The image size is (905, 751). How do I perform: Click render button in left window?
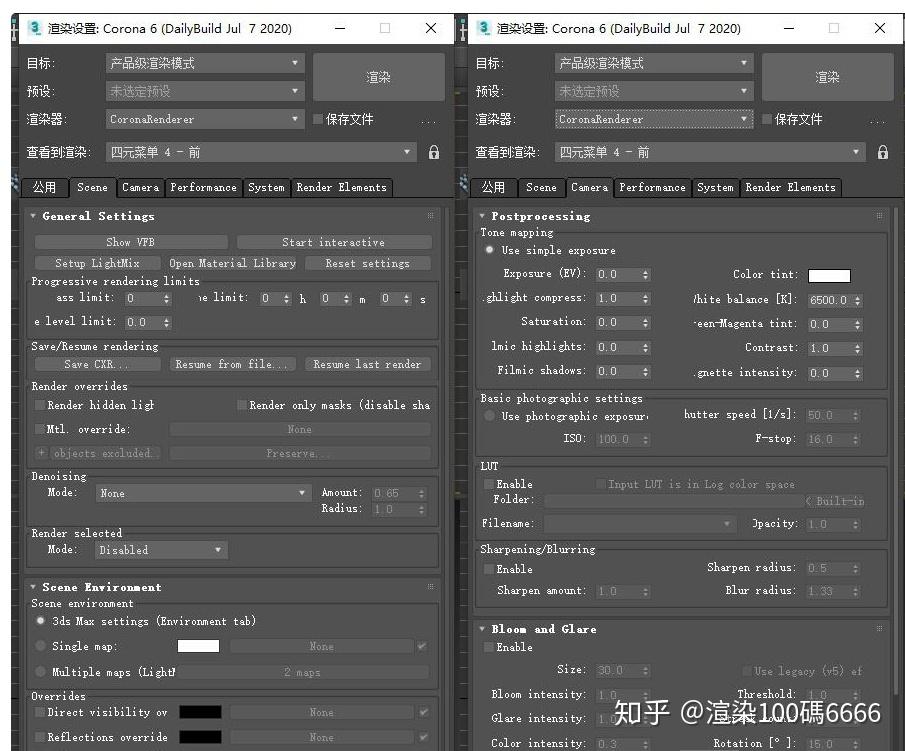tap(379, 77)
